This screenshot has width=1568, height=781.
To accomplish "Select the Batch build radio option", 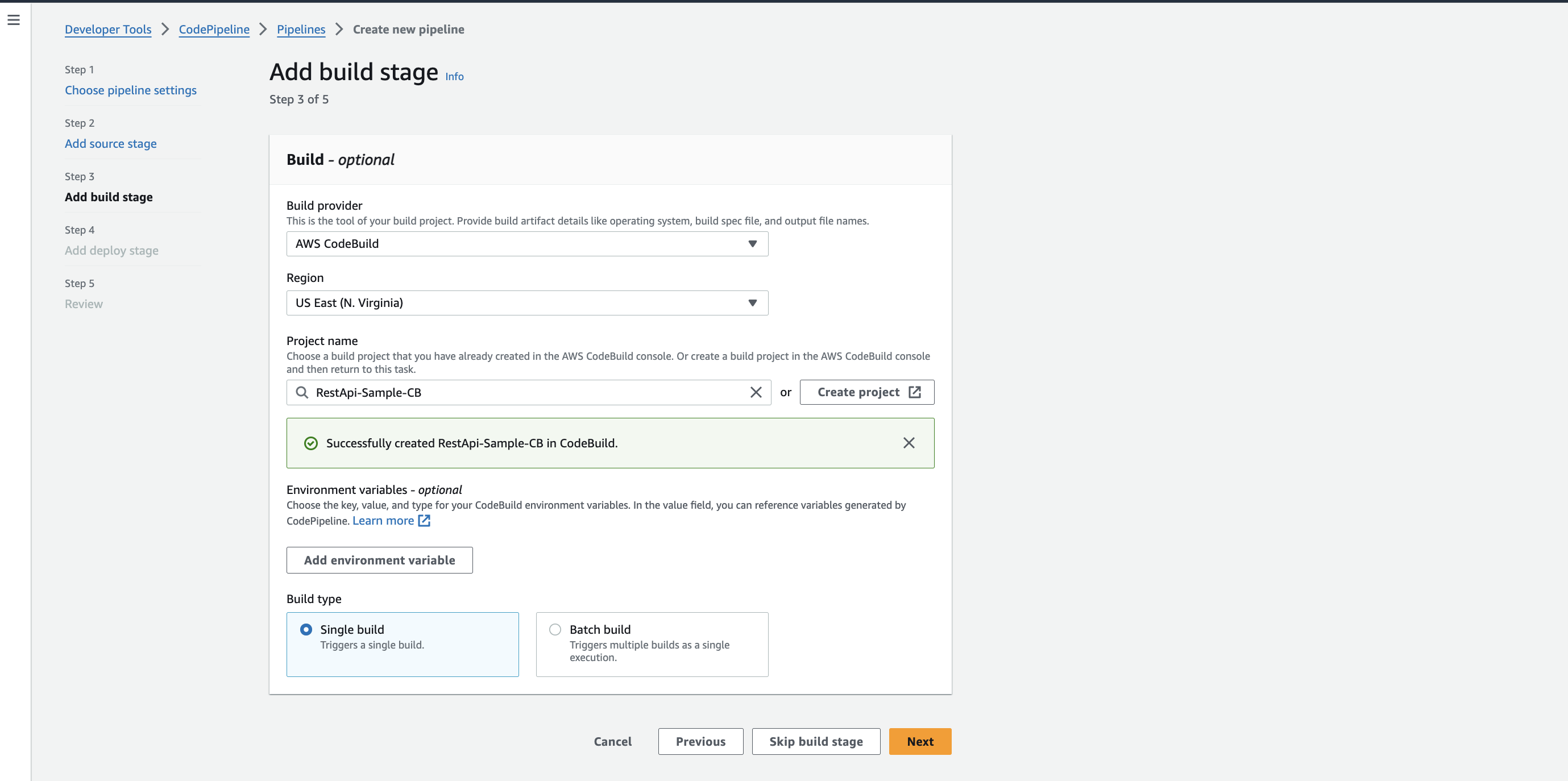I will point(555,629).
